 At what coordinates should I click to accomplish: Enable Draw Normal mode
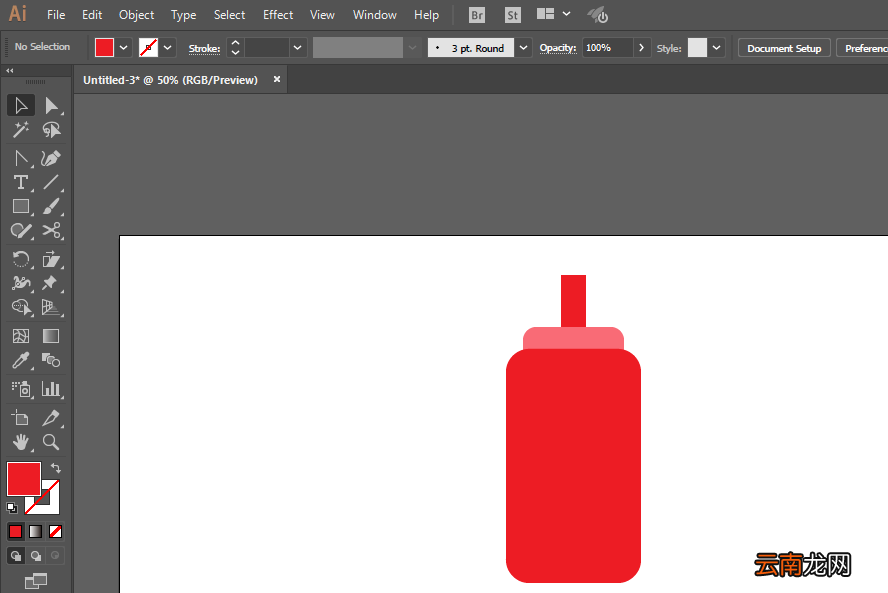(16, 556)
